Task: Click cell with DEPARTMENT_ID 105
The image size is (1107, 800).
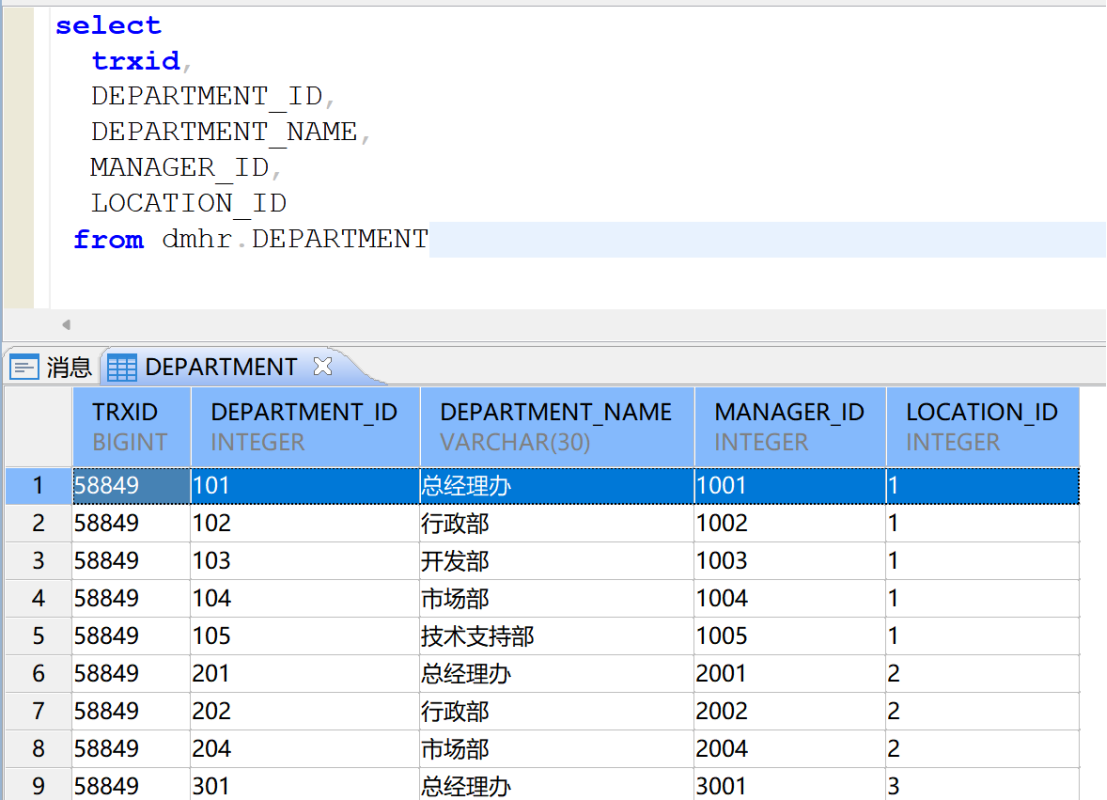Action: pyautogui.click(x=305, y=636)
